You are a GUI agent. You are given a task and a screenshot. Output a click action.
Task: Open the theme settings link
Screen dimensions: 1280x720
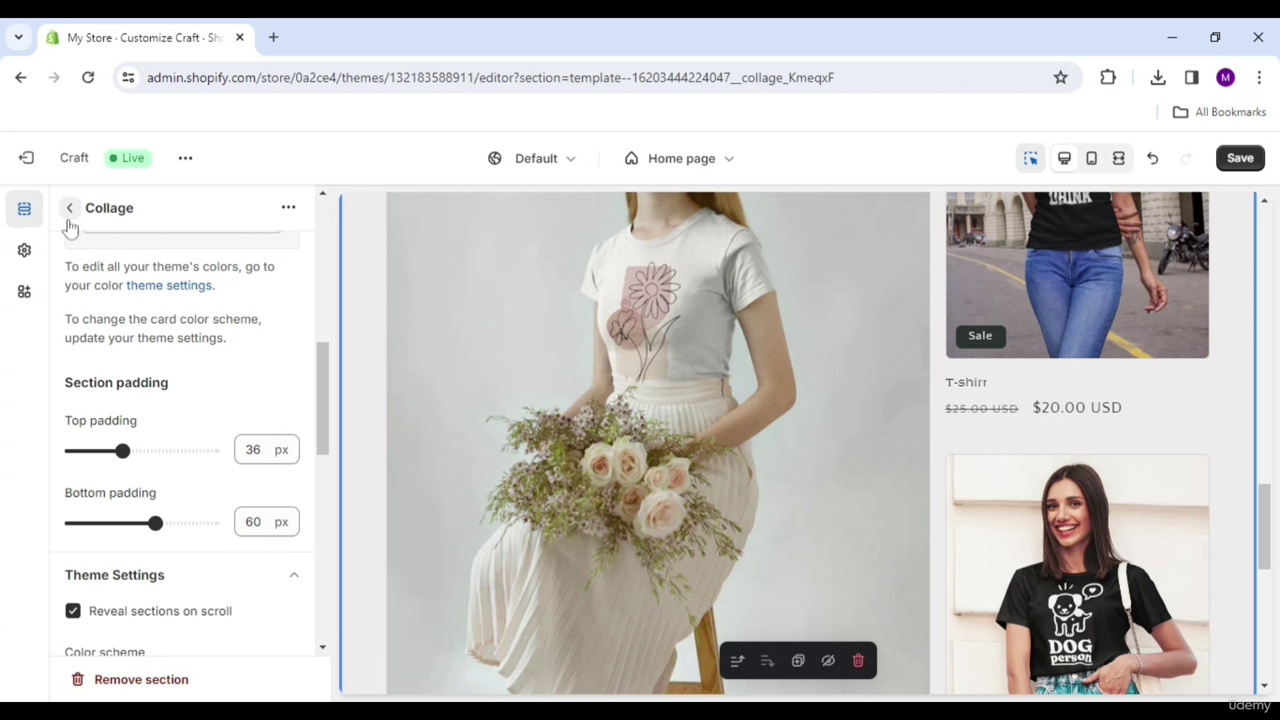click(169, 286)
